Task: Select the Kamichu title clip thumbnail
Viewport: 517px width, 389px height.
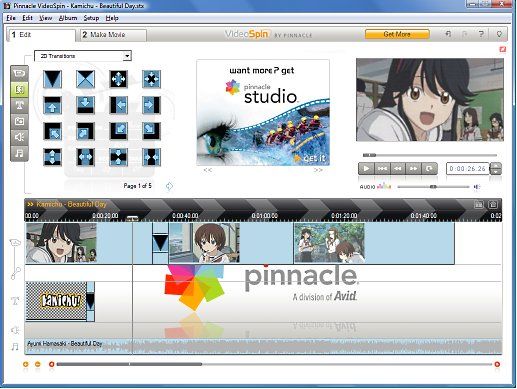Action: coord(56,301)
